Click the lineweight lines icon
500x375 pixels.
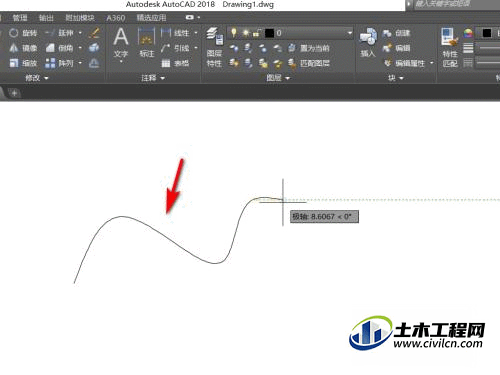468,48
